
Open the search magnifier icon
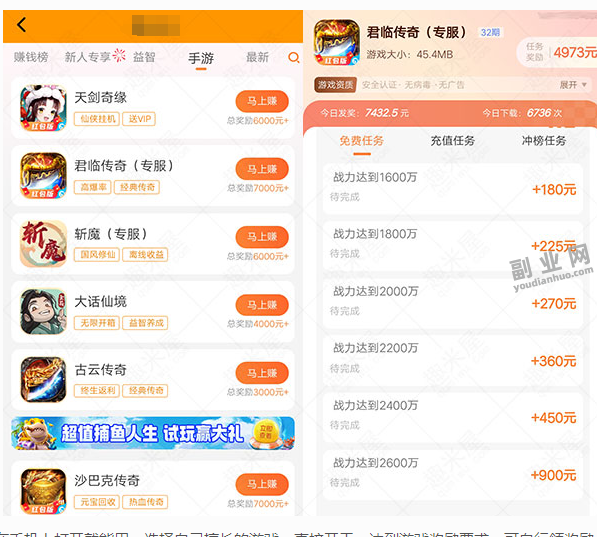point(294,58)
